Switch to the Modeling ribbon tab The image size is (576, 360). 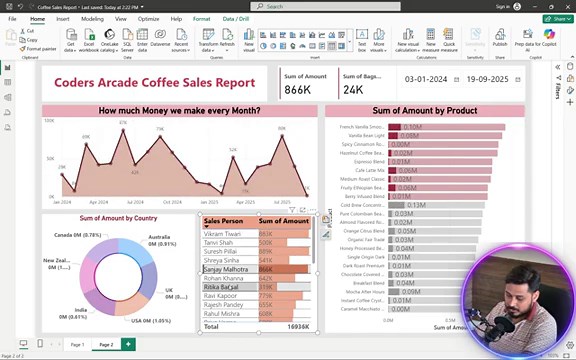92,19
